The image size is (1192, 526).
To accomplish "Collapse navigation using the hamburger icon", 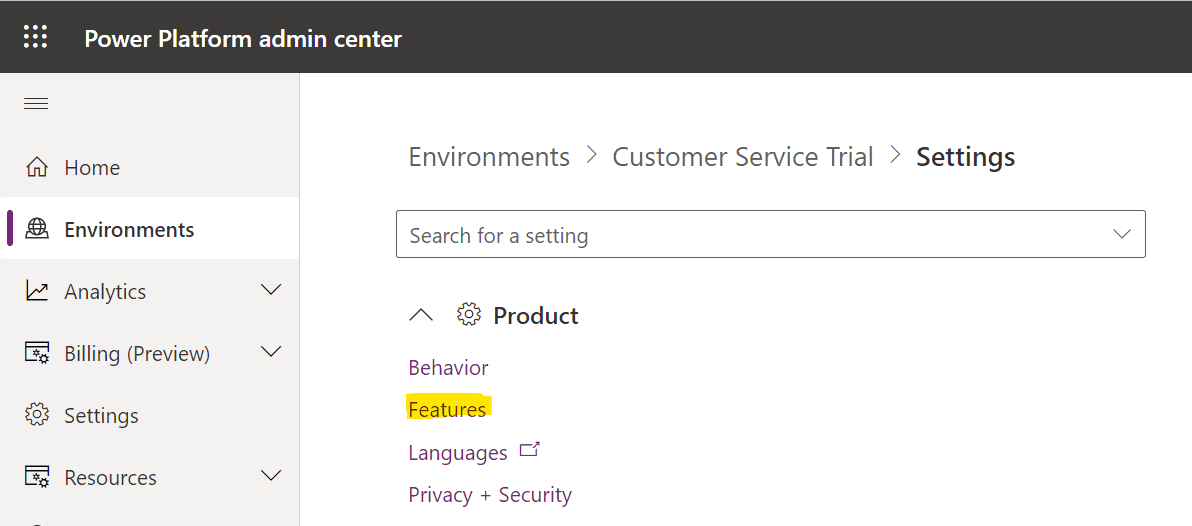I will pyautogui.click(x=36, y=103).
